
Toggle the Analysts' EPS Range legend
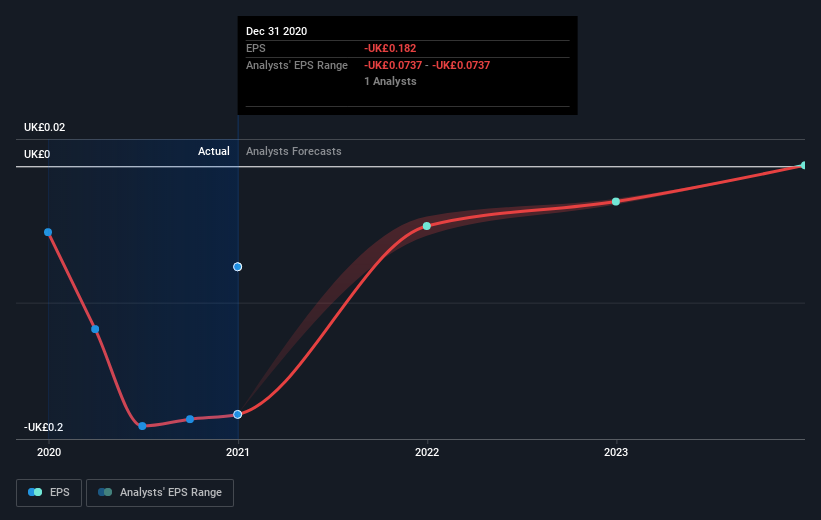click(x=160, y=492)
